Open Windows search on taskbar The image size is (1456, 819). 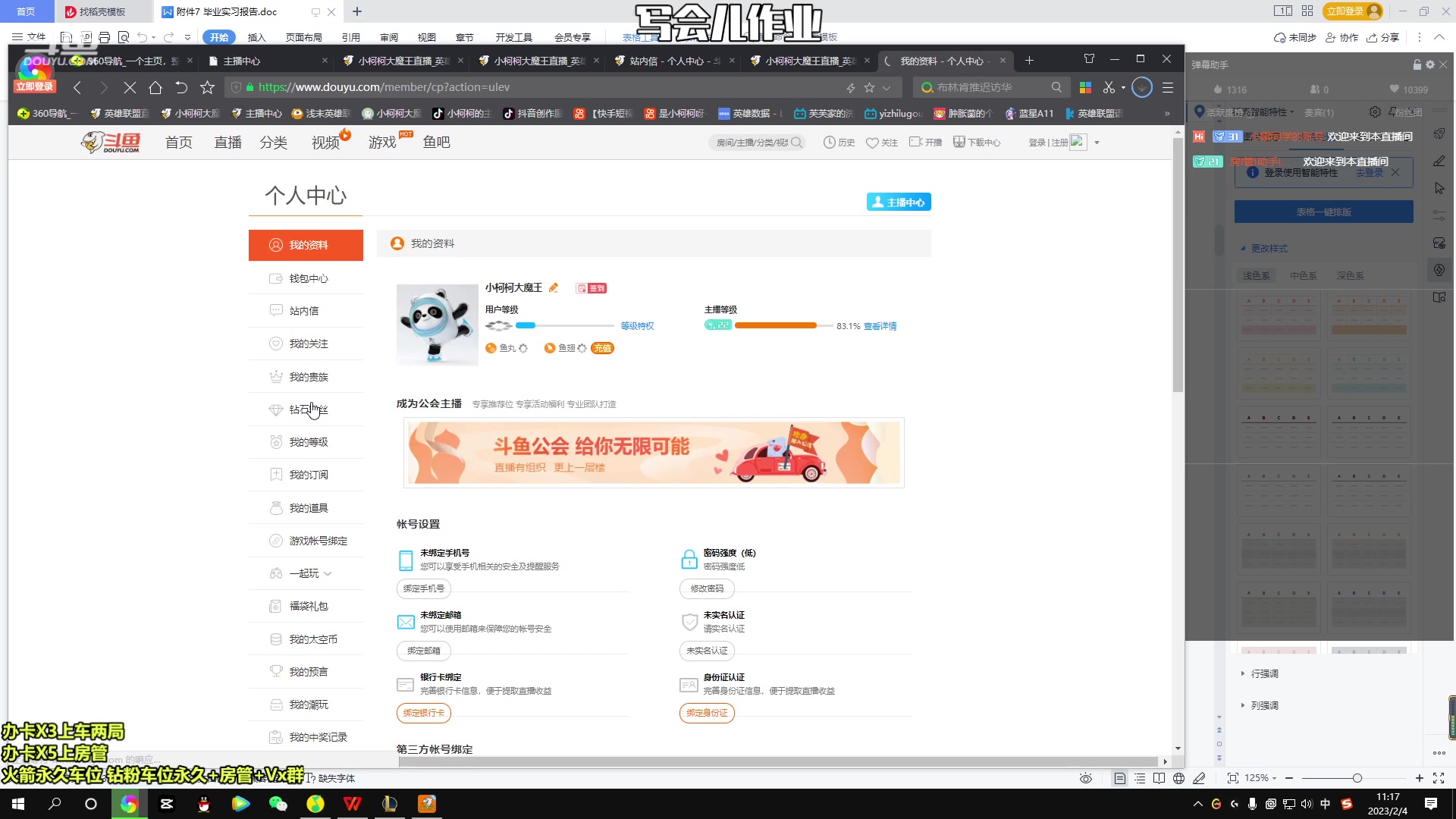coord(55,804)
